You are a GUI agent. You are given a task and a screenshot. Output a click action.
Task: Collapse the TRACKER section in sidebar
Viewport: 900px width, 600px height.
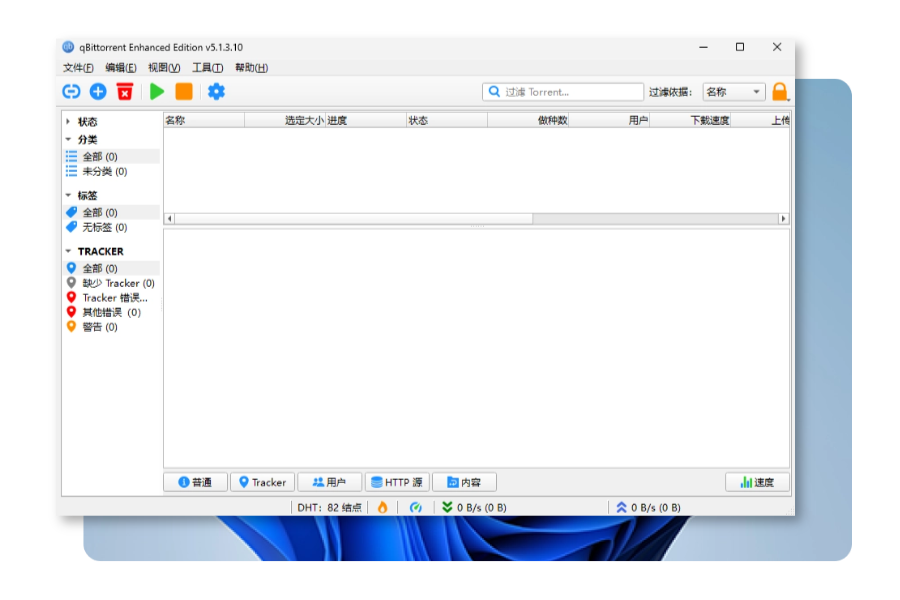[x=68, y=251]
